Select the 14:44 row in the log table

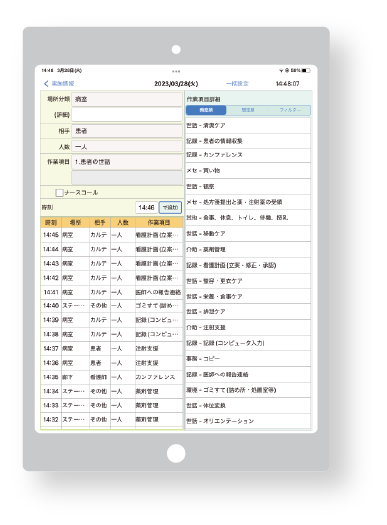tap(112, 249)
